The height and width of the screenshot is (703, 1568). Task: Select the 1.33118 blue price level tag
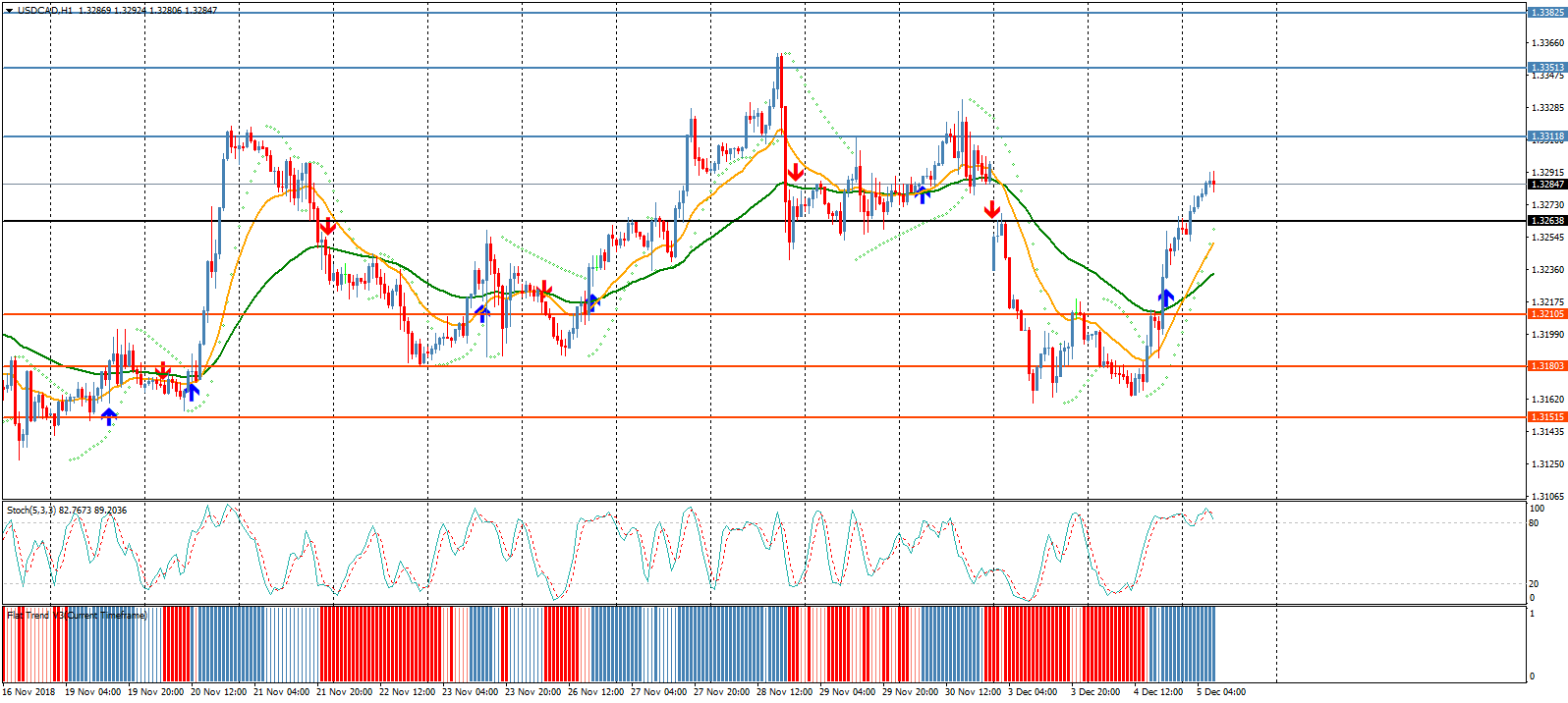(x=1546, y=136)
